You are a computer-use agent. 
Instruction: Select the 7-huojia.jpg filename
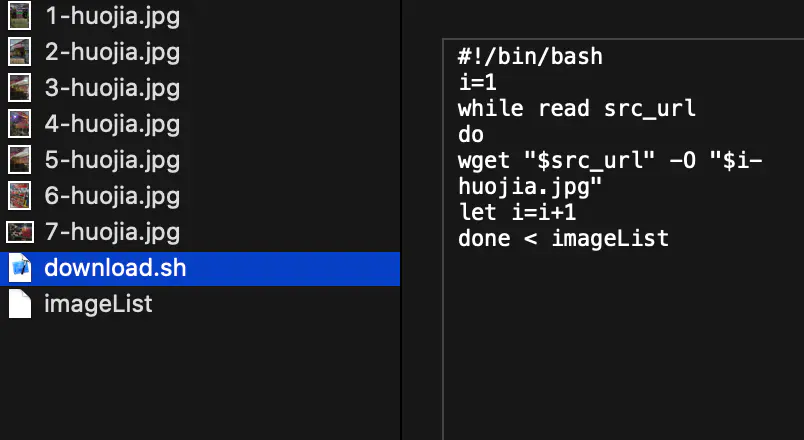[112, 232]
